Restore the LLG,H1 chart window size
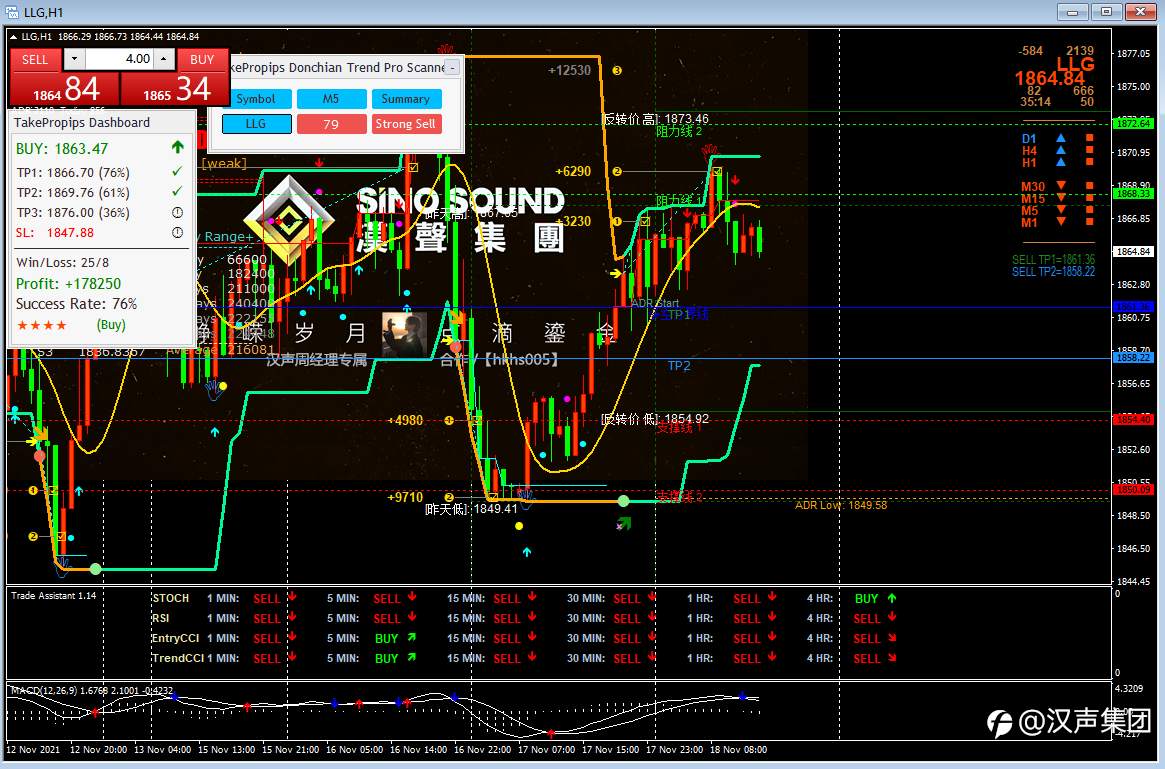Screen dimensions: 1165x769 tap(1106, 12)
